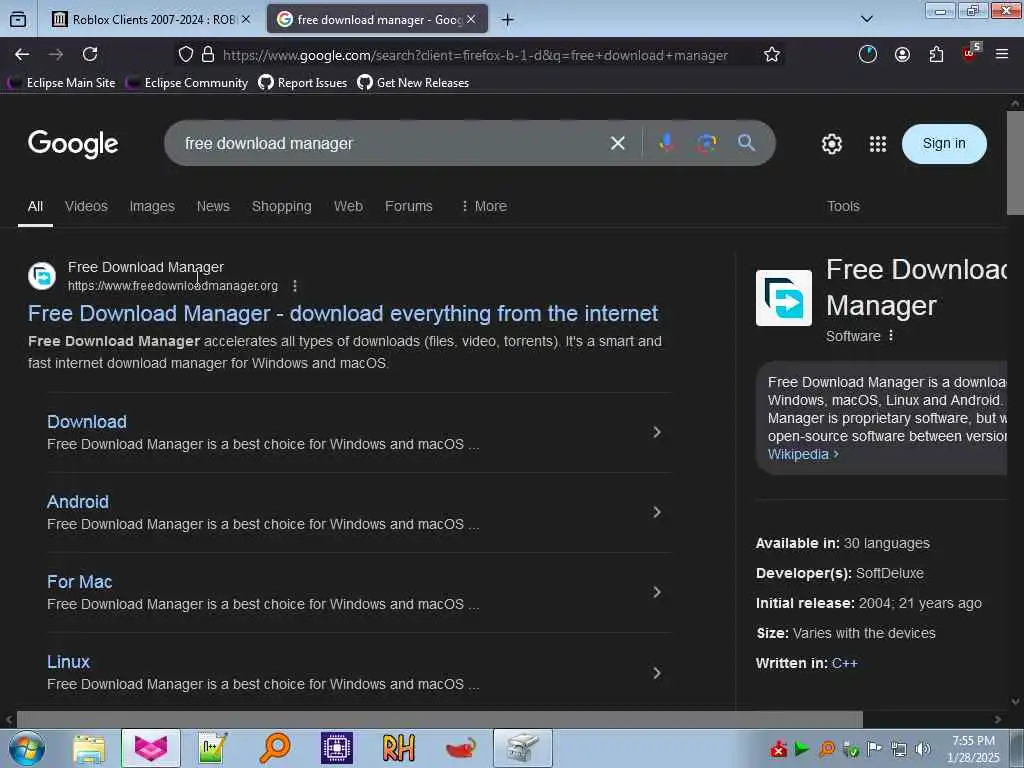1024x768 pixels.
Task: Open Eclipse Main Site bookmark
Action: coord(63,83)
